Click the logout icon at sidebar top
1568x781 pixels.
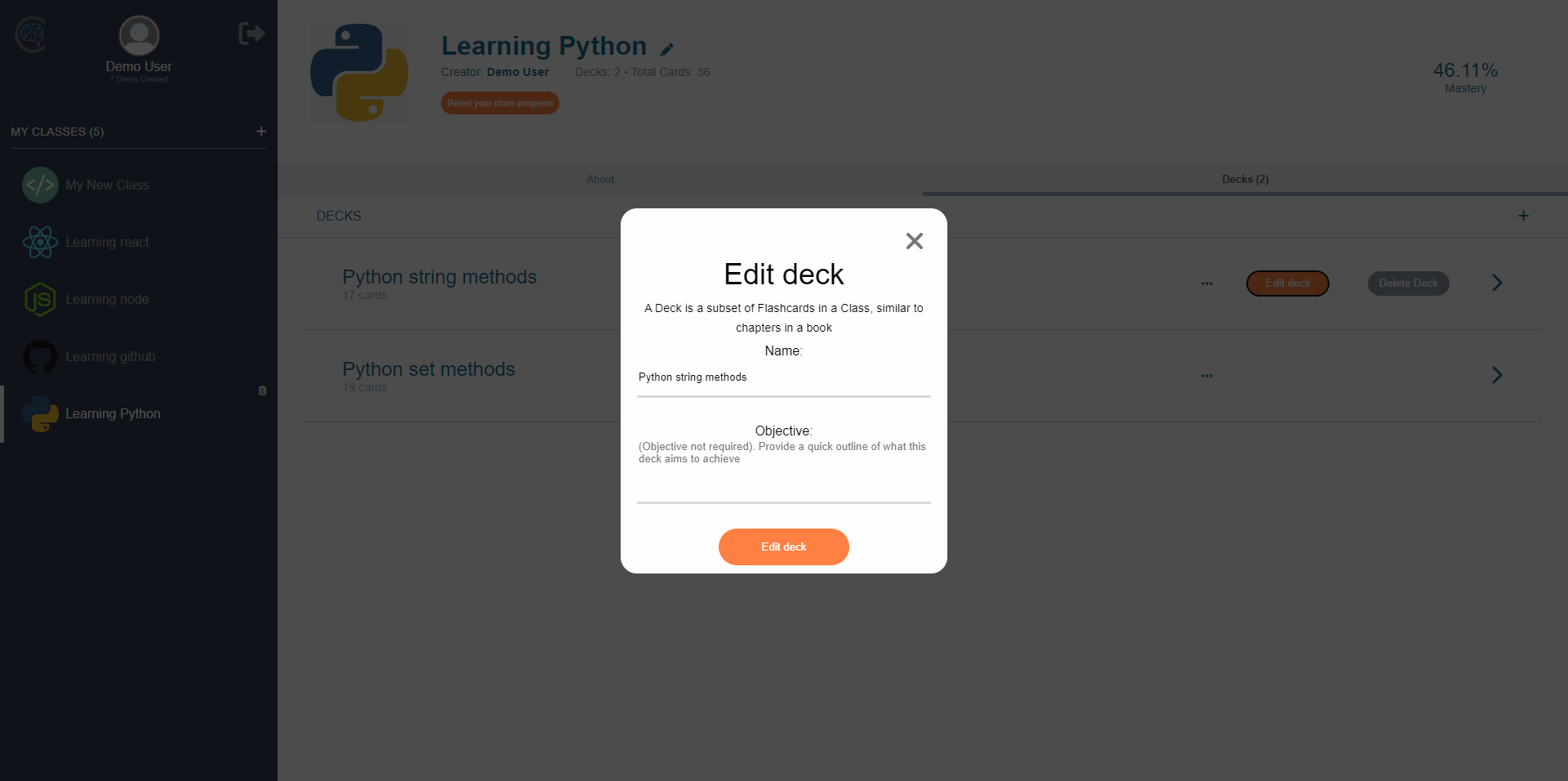251,33
